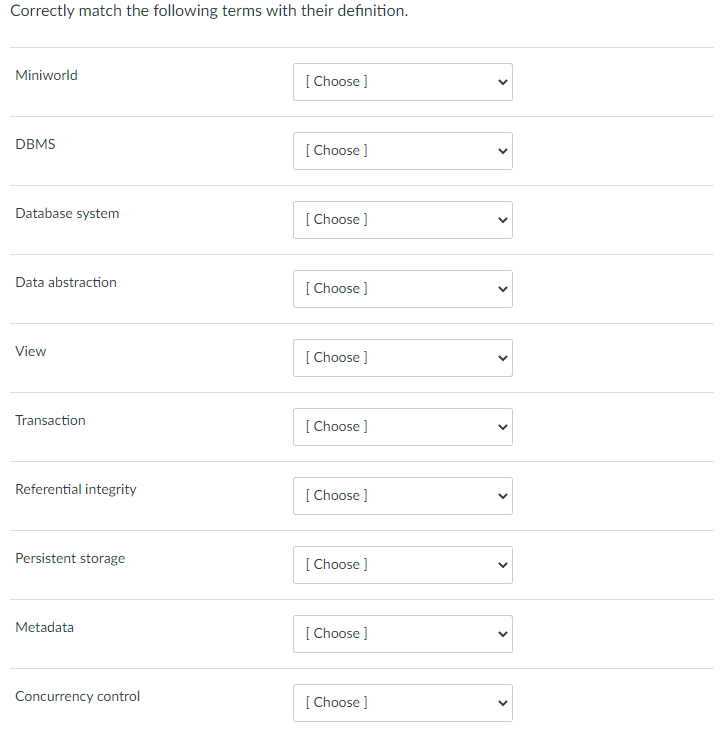
Task: Expand the Database system dropdown
Action: (402, 220)
